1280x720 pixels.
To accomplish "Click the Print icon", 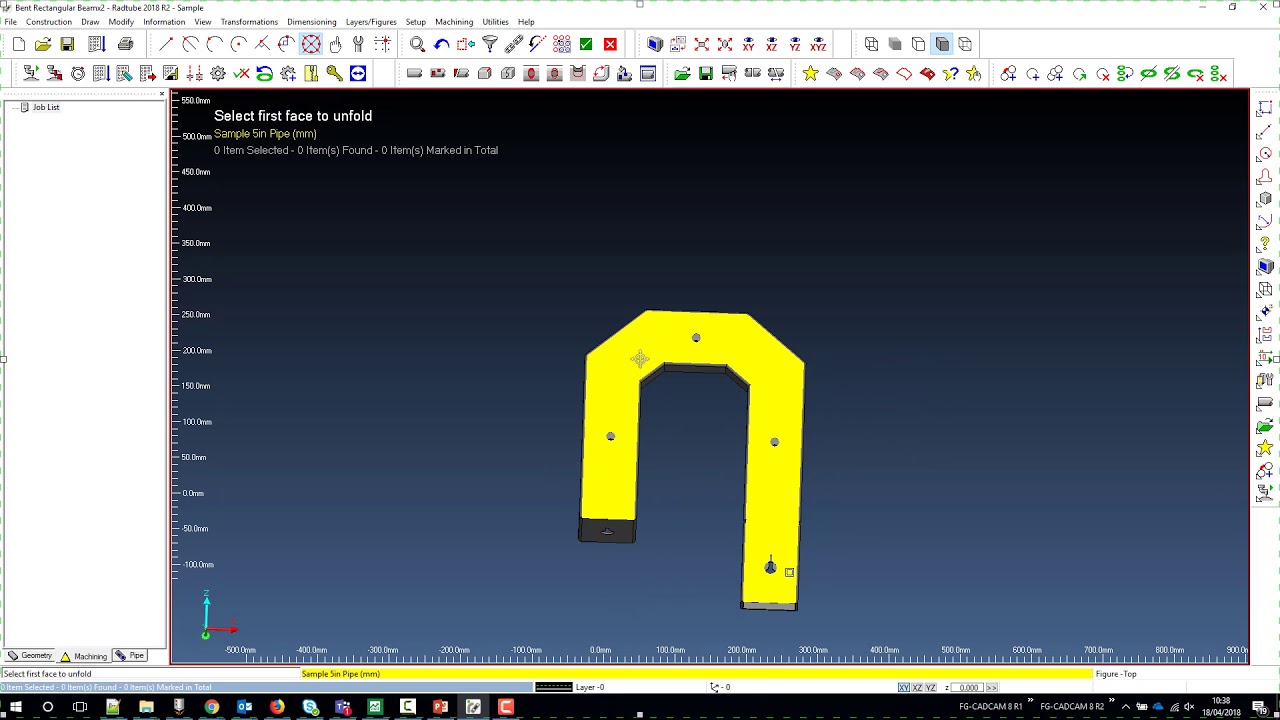I will click(125, 44).
